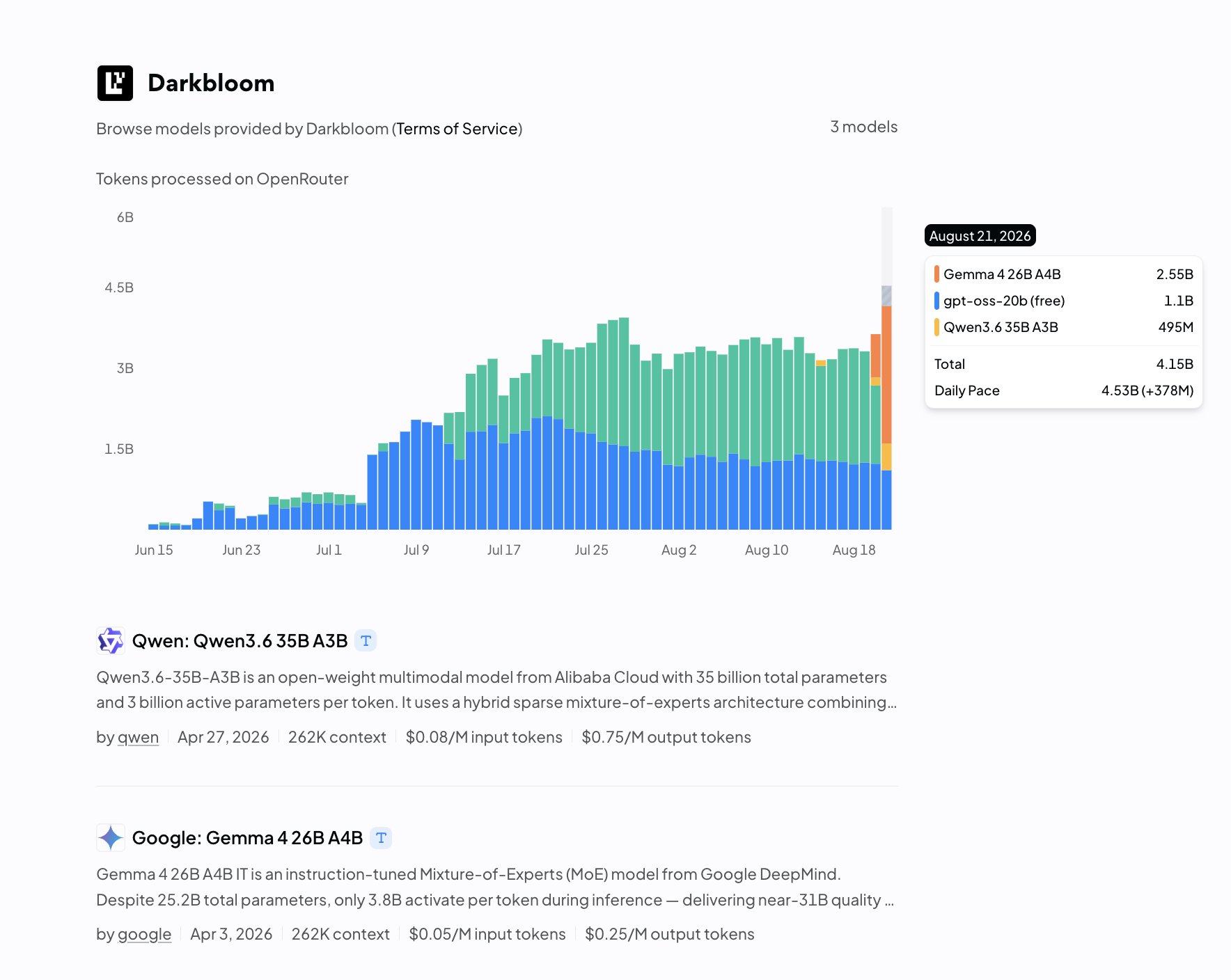The height and width of the screenshot is (980, 1231).
Task: Click the Total 4.15B value in tooltip
Action: [1175, 364]
